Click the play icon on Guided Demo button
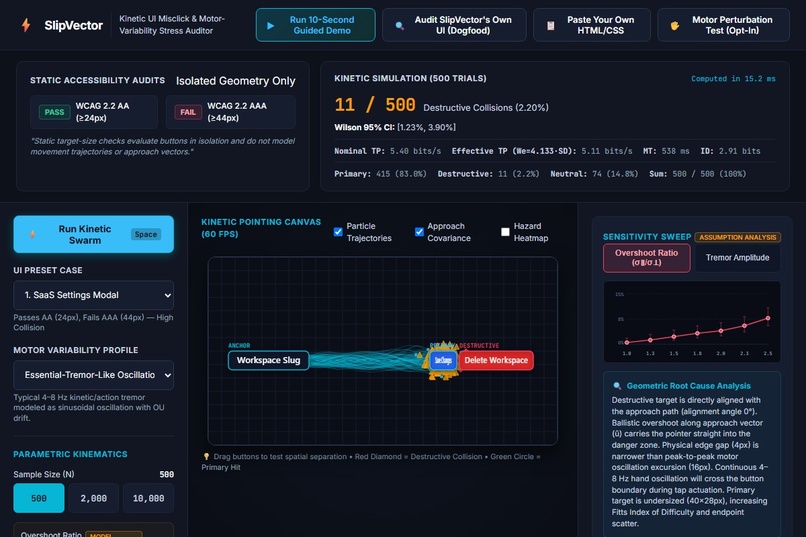 (x=270, y=25)
